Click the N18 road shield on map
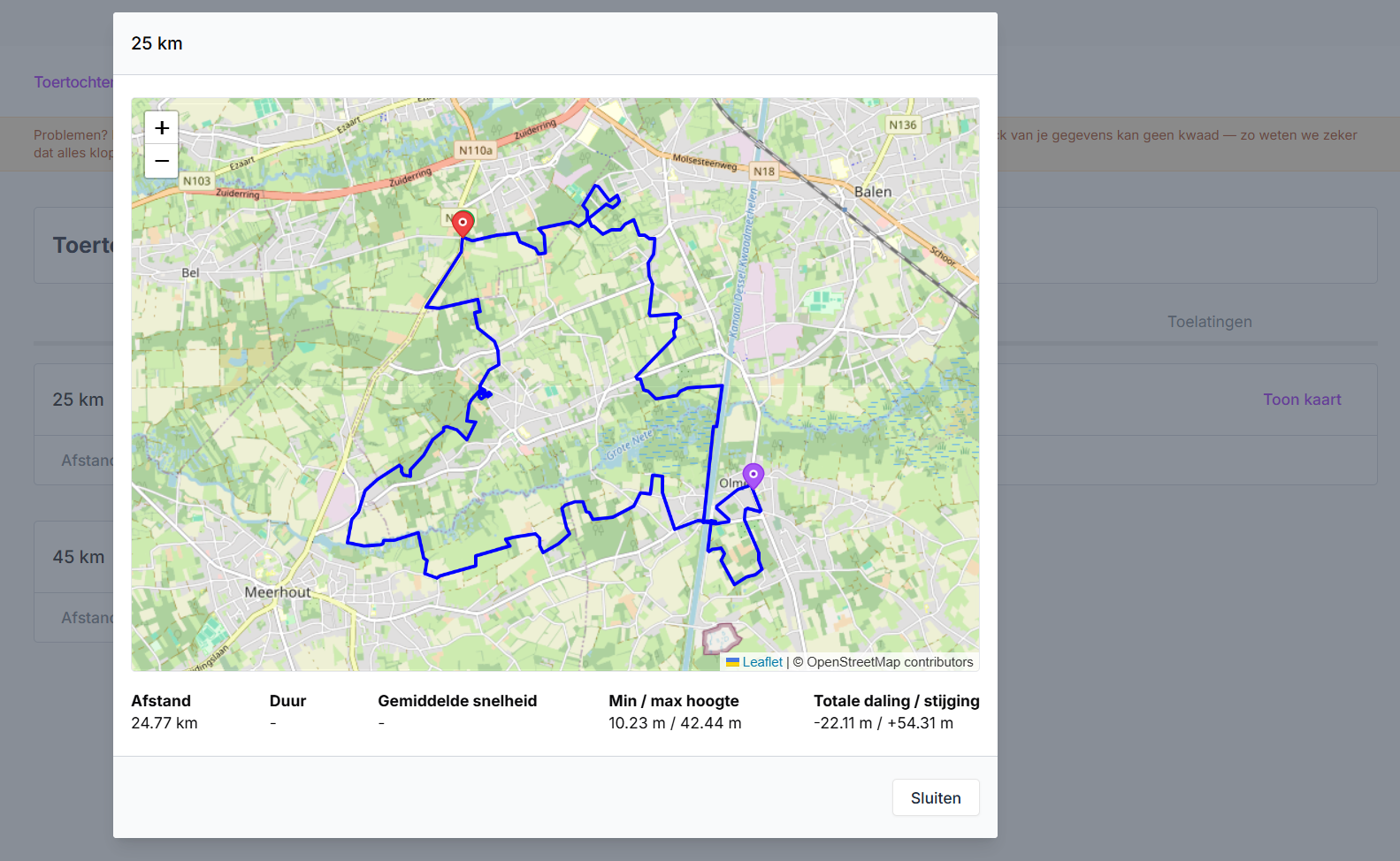The height and width of the screenshot is (861, 1400). tap(763, 171)
